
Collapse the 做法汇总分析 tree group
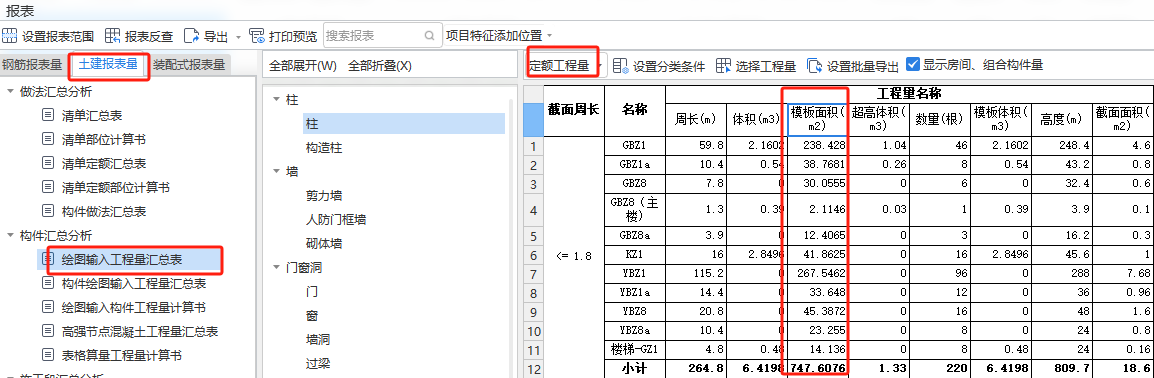(x=10, y=91)
